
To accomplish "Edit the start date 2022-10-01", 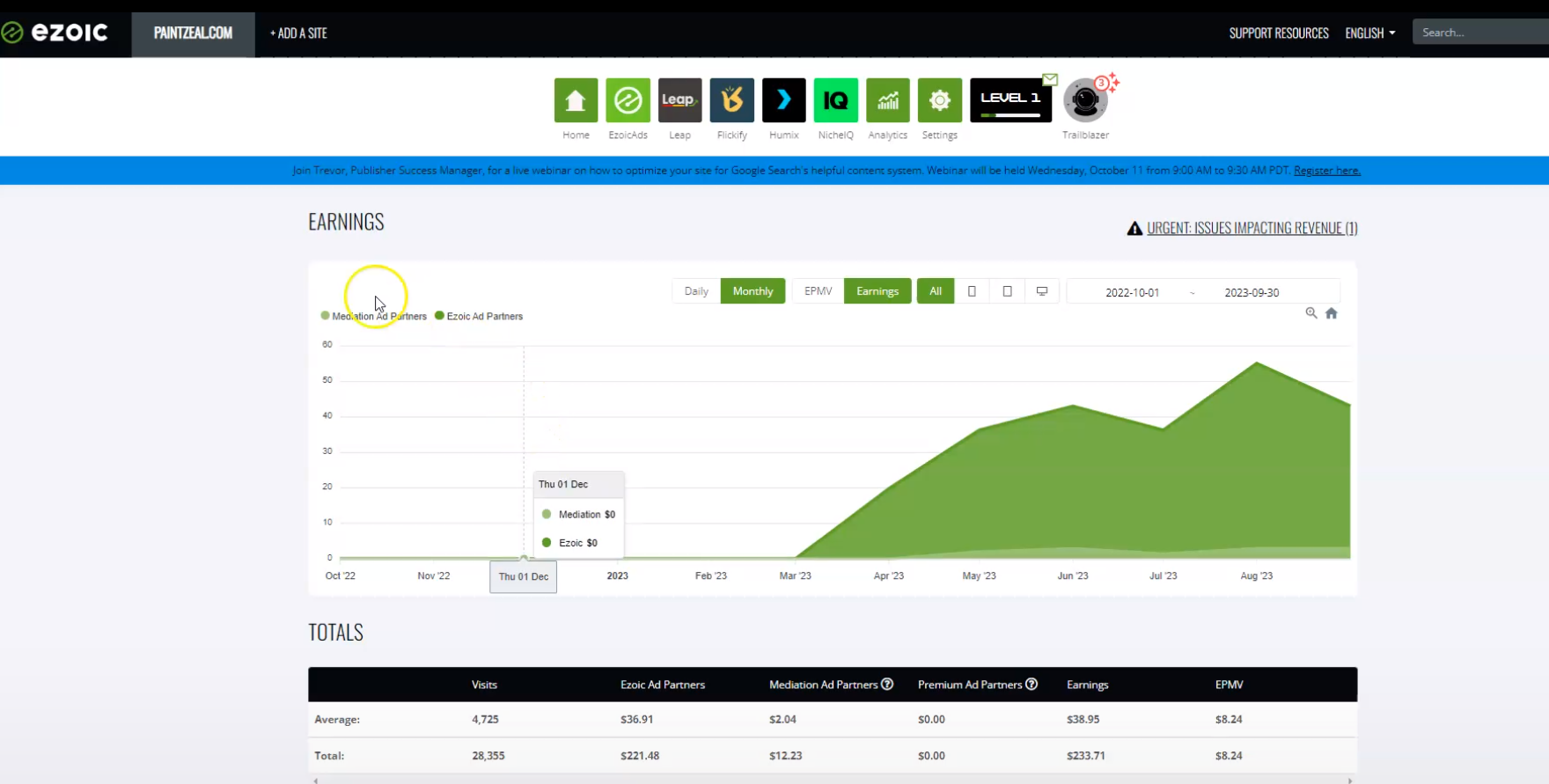I will click(1132, 292).
